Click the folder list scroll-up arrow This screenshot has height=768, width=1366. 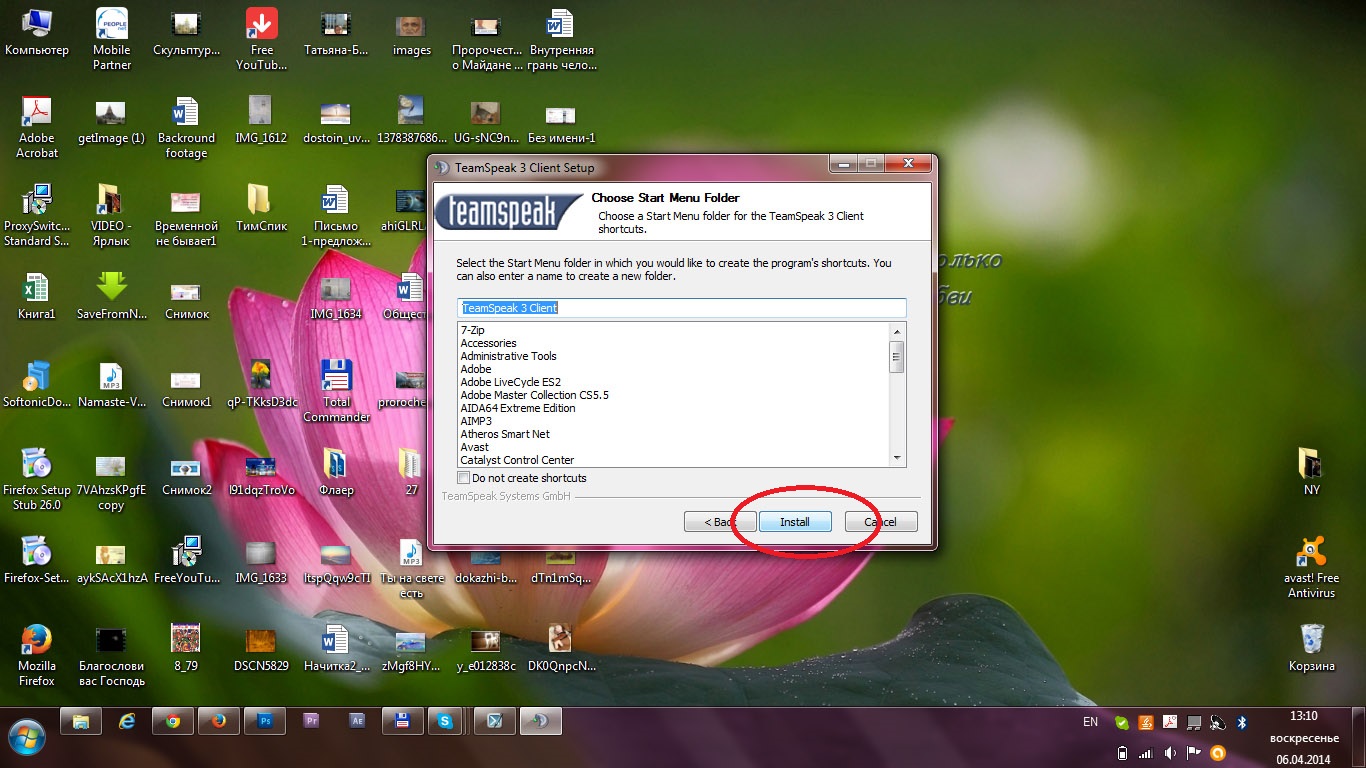coord(897,331)
